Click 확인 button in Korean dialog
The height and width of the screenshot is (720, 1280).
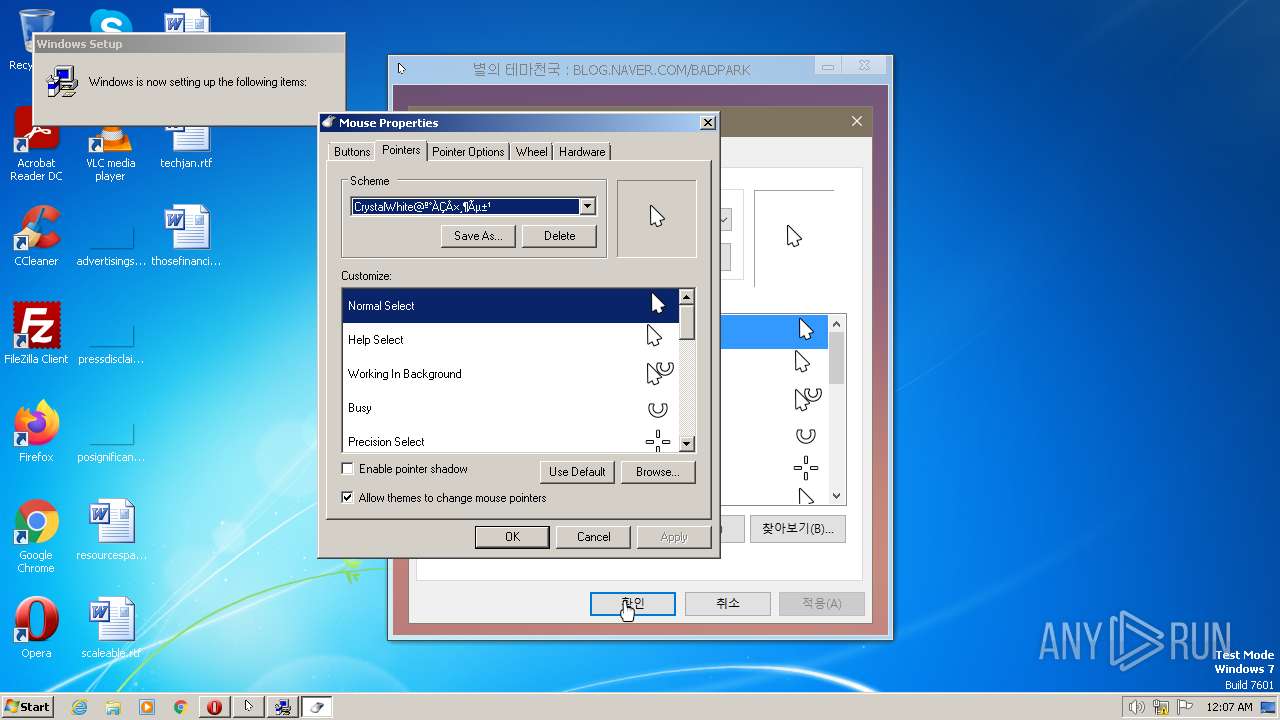pos(633,603)
